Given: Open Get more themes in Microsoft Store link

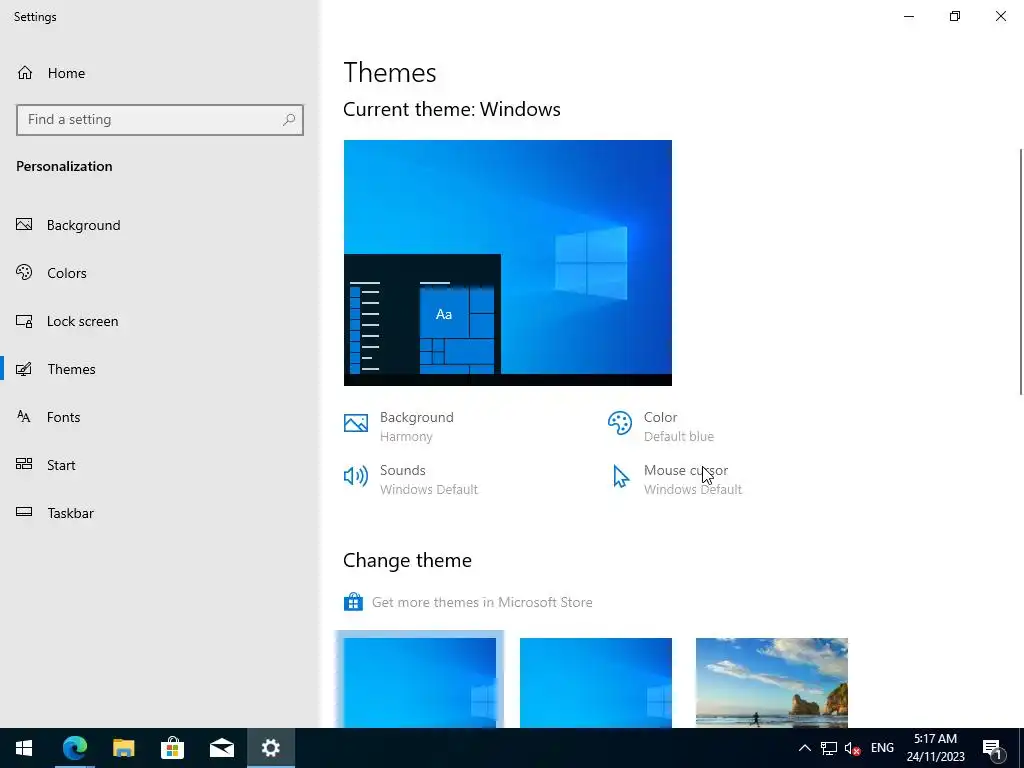Looking at the screenshot, I should pyautogui.click(x=482, y=602).
